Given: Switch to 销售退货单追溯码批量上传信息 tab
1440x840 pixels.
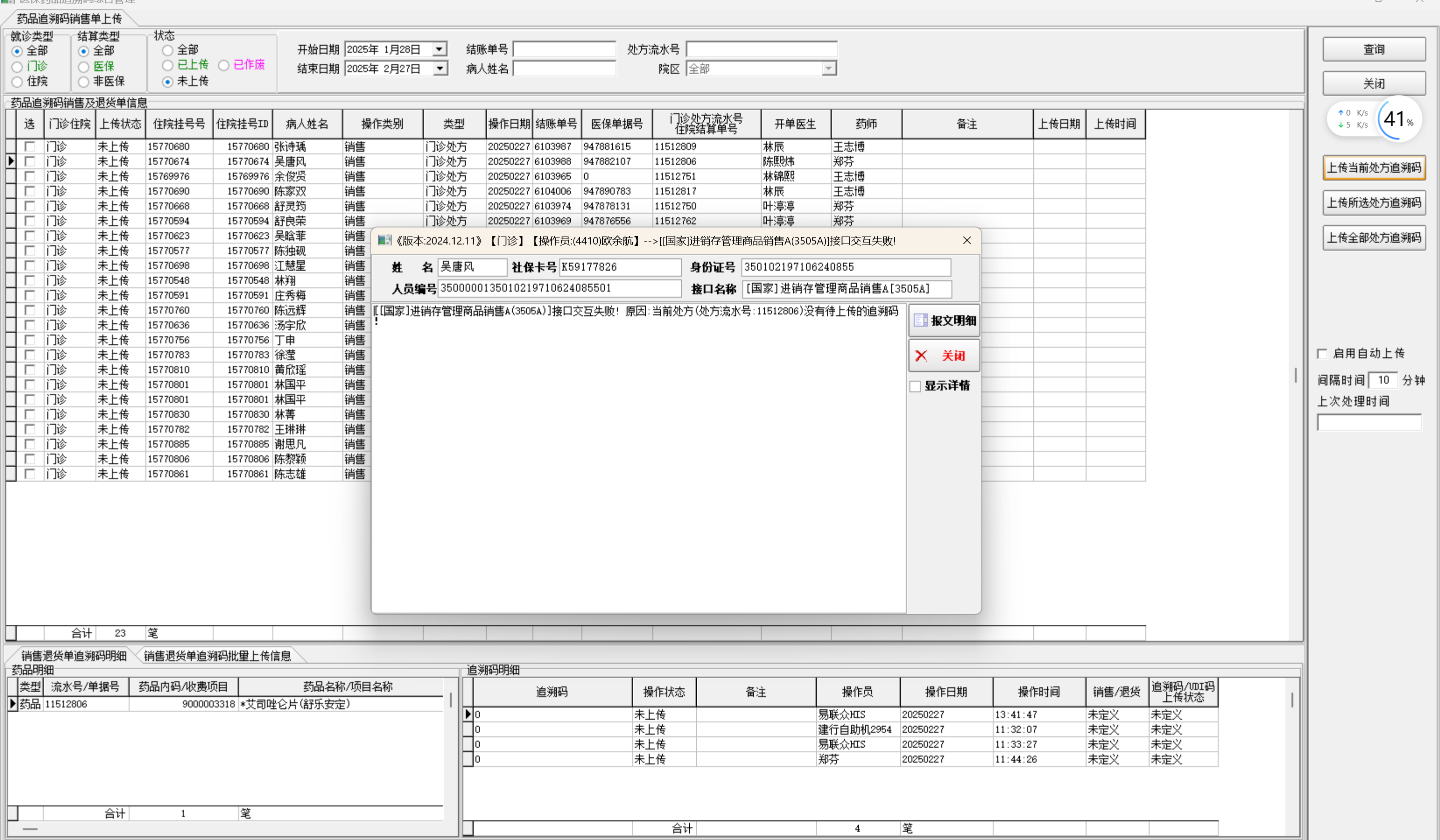Looking at the screenshot, I should tap(217, 655).
